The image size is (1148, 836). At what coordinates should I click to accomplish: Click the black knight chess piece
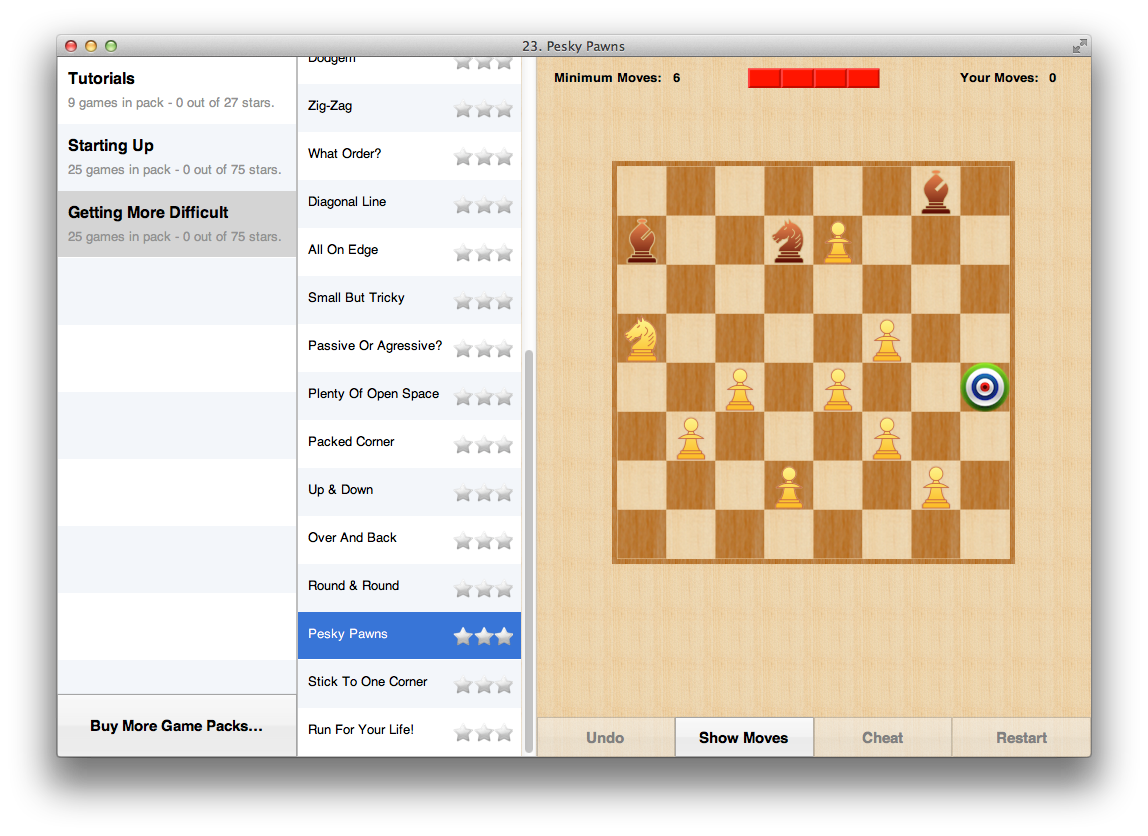(788, 240)
